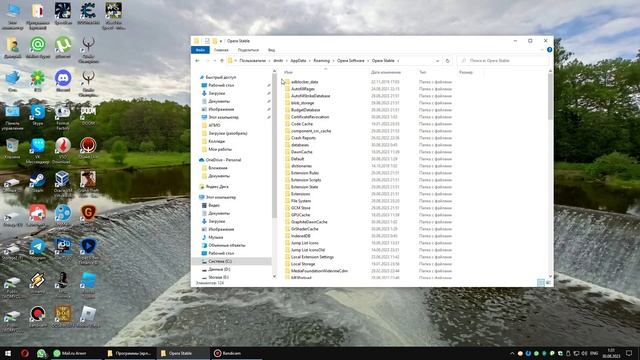The image size is (640, 360).
Task: Refresh the Opera Stable folder view
Action: click(x=447, y=61)
